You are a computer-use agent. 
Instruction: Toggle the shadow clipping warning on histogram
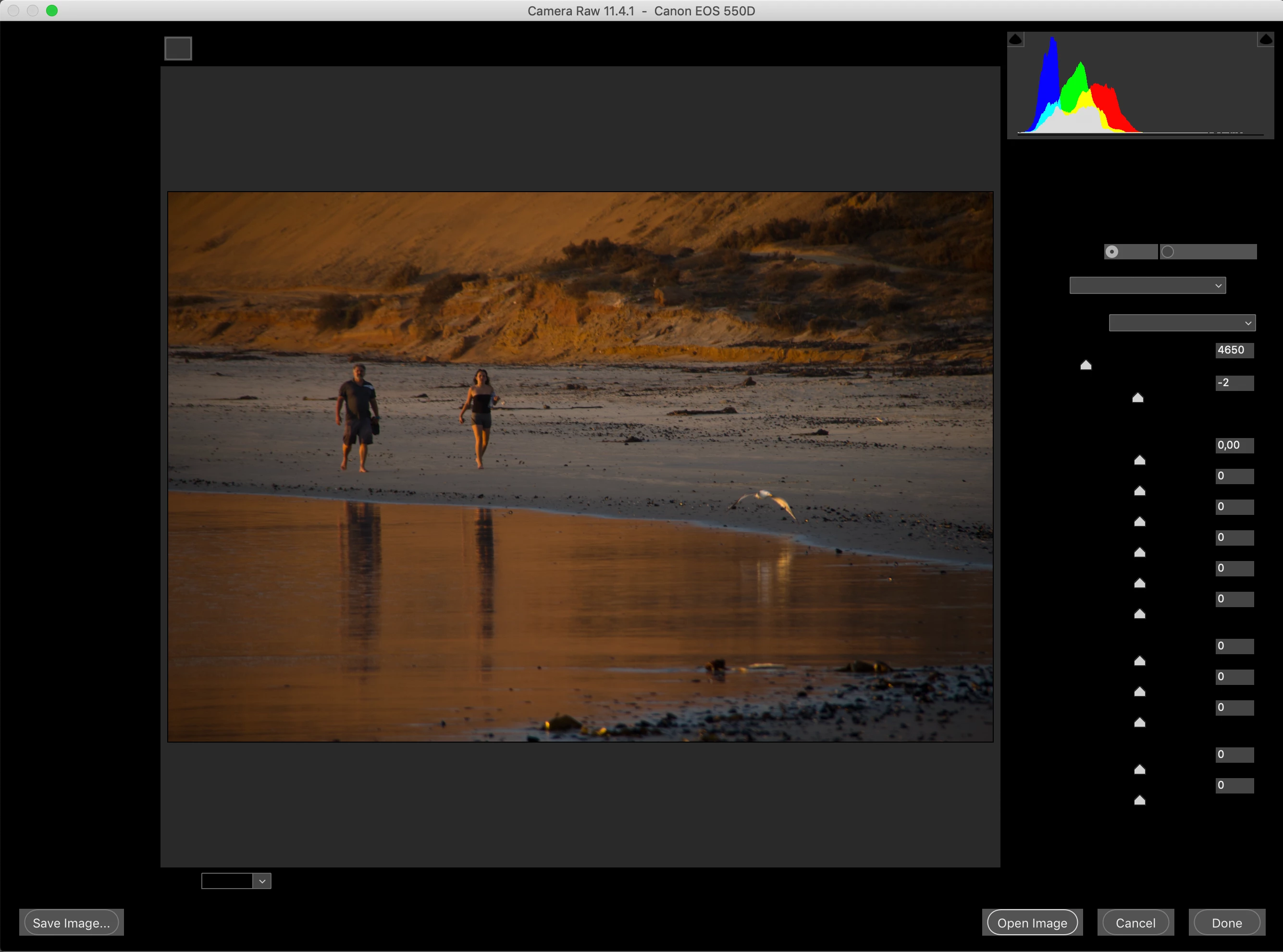point(1015,40)
